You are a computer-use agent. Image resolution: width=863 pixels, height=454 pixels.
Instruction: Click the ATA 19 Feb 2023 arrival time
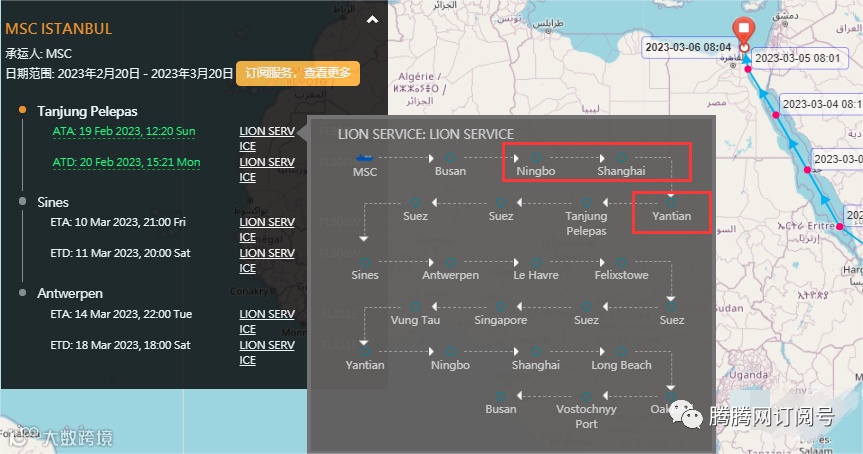[124, 132]
